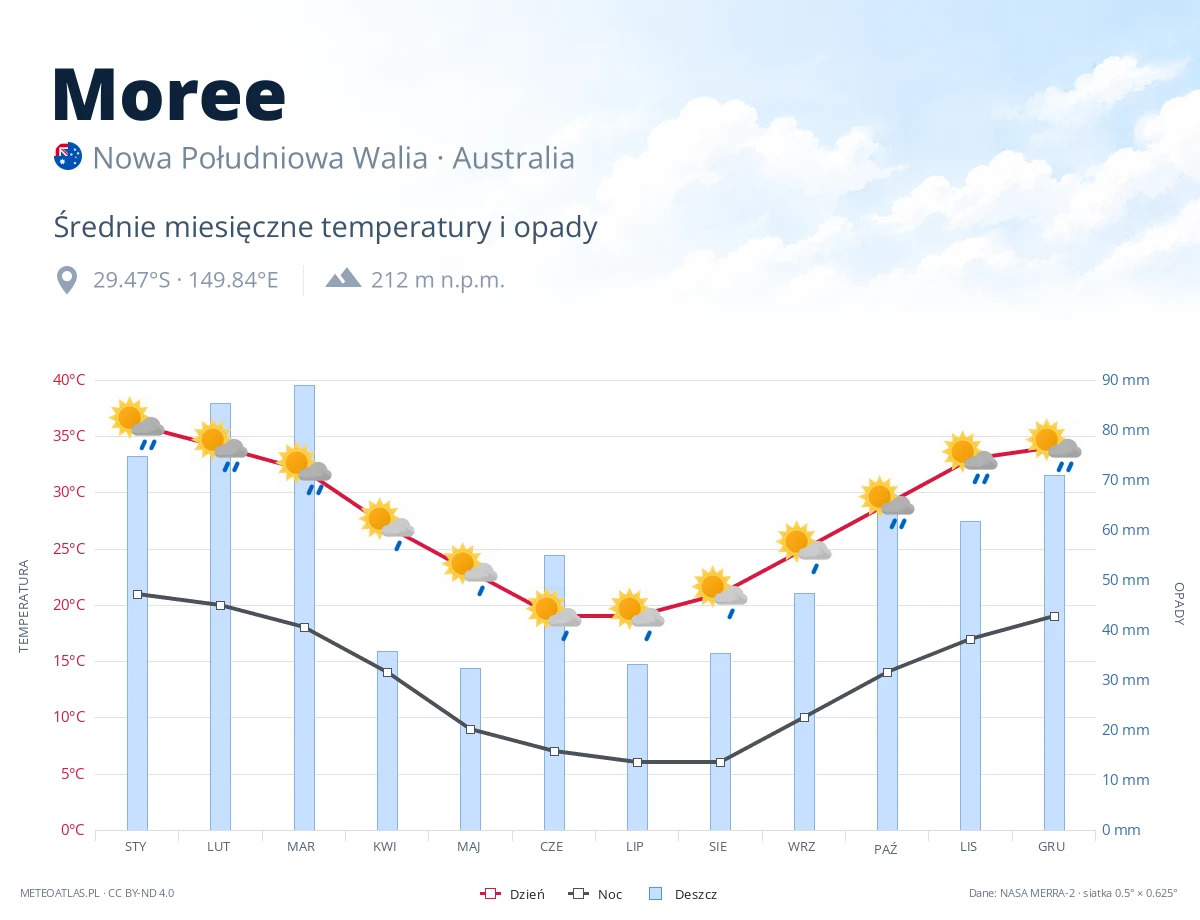
Task: Select the May (MAJ) weather icon
Action: (470, 569)
